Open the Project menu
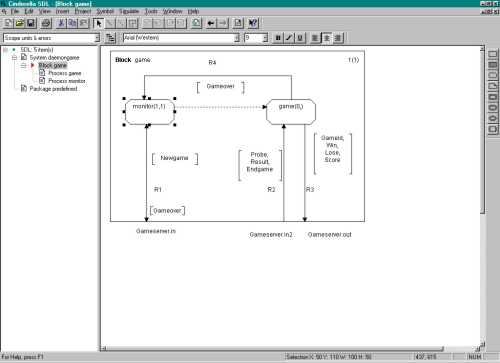The width and height of the screenshot is (500, 363). (83, 11)
